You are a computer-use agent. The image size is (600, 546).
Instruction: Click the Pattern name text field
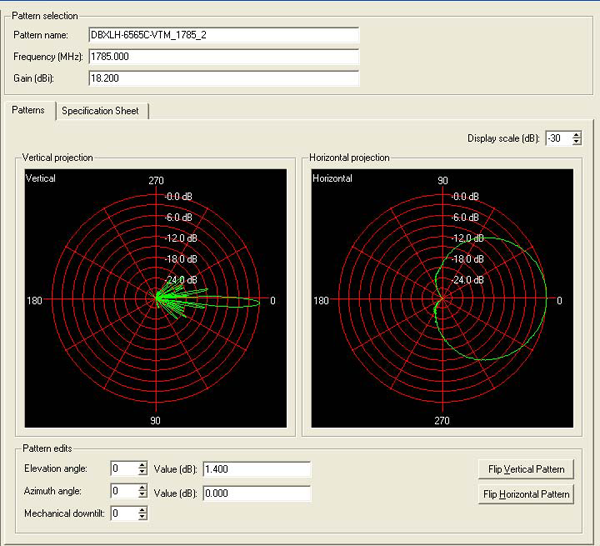pos(222,36)
